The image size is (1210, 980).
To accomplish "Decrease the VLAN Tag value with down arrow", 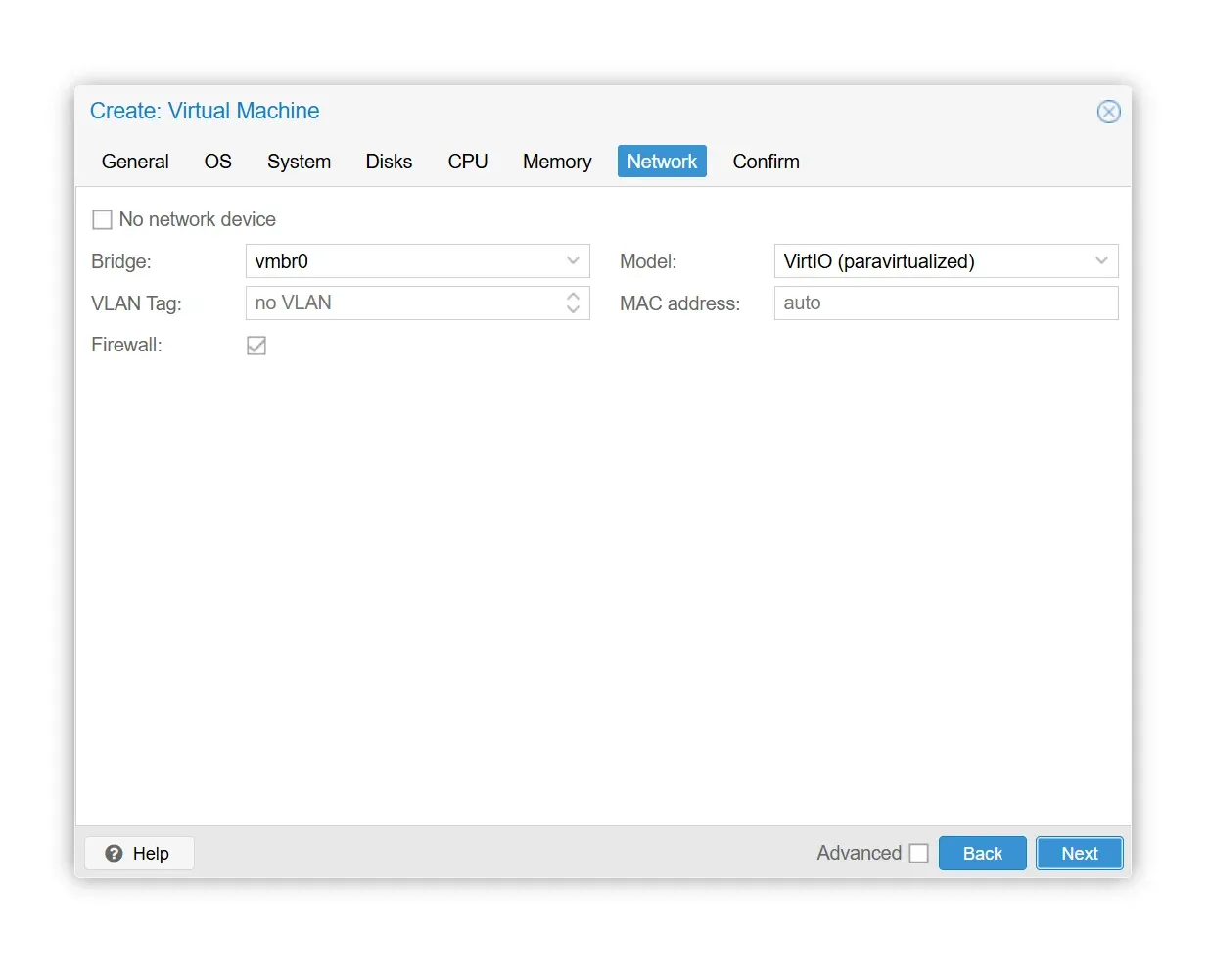I will click(x=573, y=310).
